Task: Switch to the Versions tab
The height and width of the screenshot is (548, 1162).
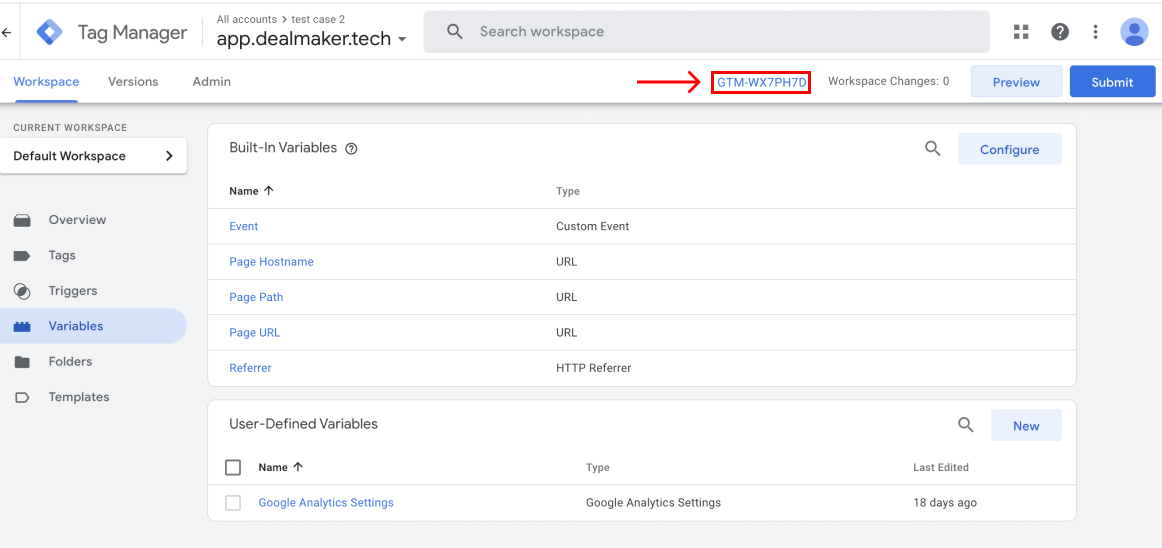Action: pos(133,82)
